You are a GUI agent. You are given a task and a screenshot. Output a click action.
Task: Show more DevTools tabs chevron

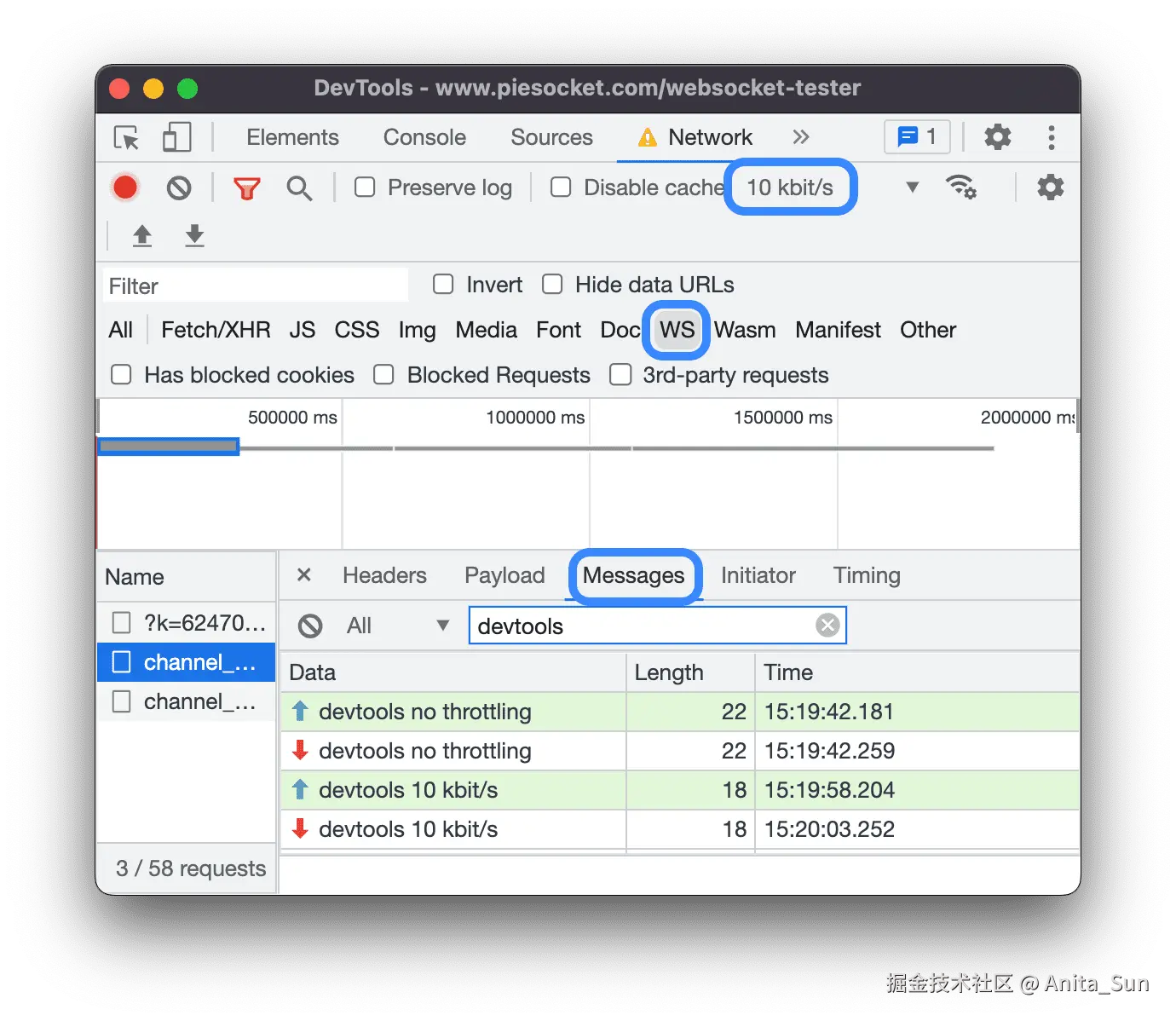click(x=800, y=137)
